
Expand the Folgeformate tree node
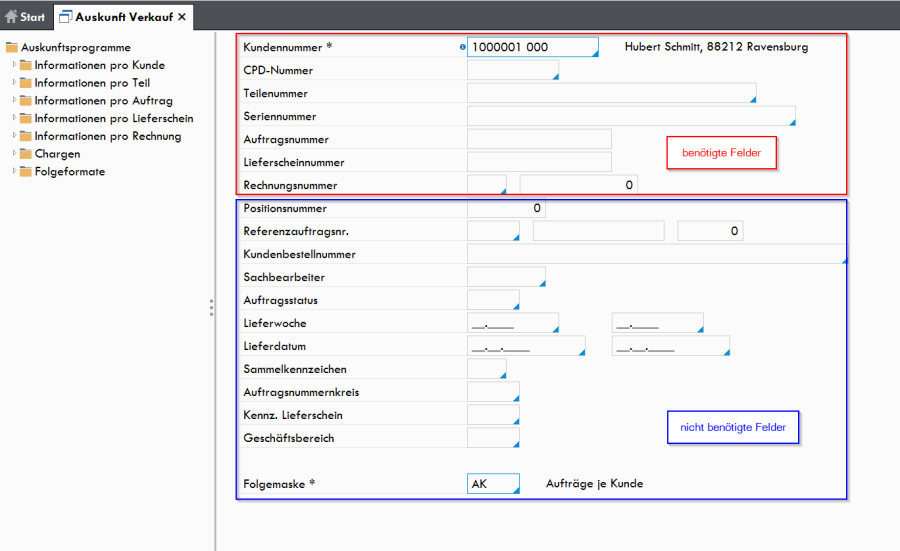pyautogui.click(x=14, y=171)
